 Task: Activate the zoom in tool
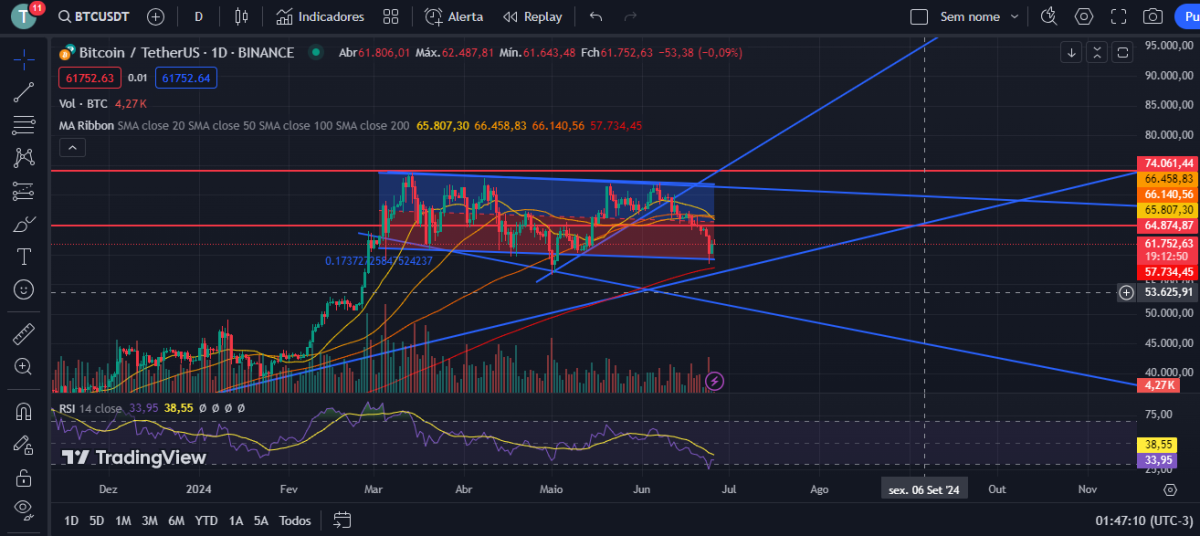pyautogui.click(x=24, y=367)
